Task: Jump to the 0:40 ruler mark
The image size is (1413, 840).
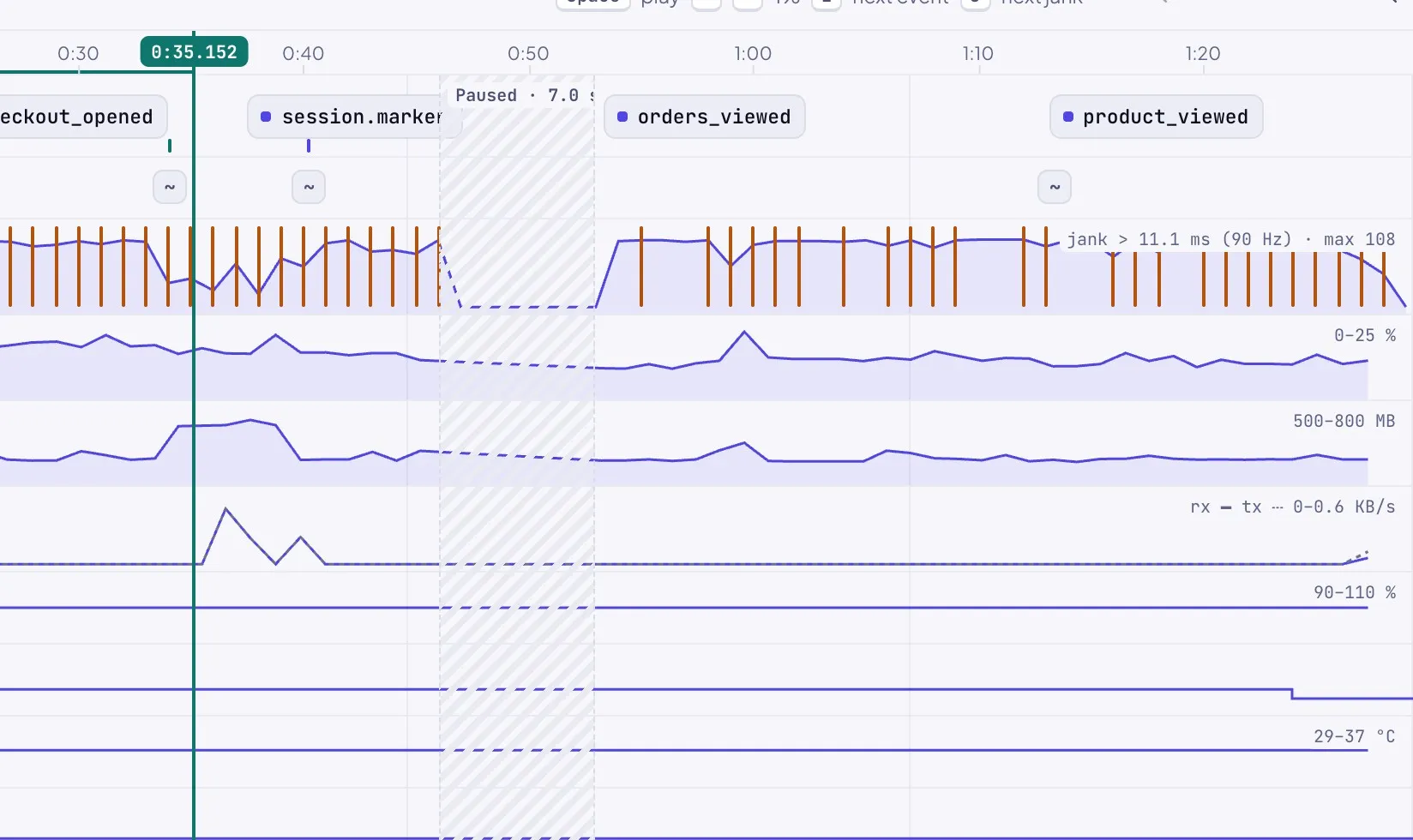Action: (x=304, y=53)
